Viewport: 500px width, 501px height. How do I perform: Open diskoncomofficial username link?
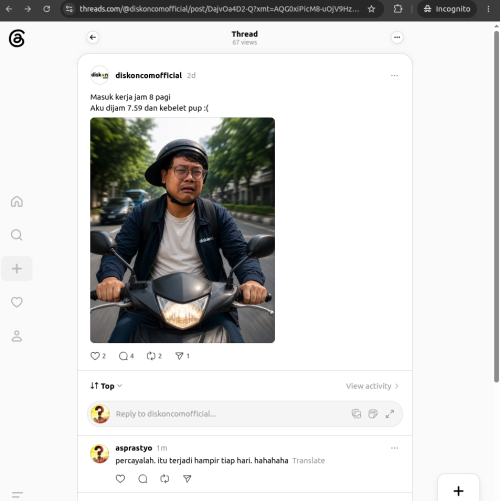point(149,75)
